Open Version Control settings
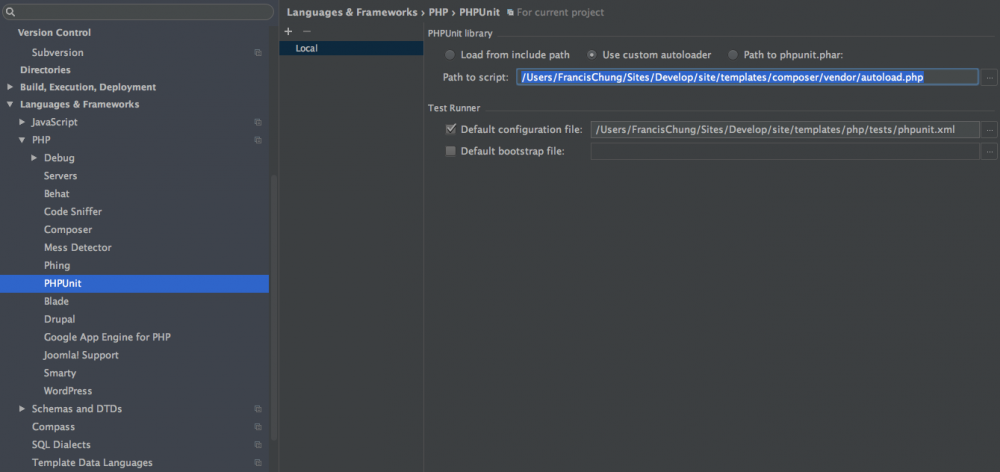 click(x=54, y=33)
